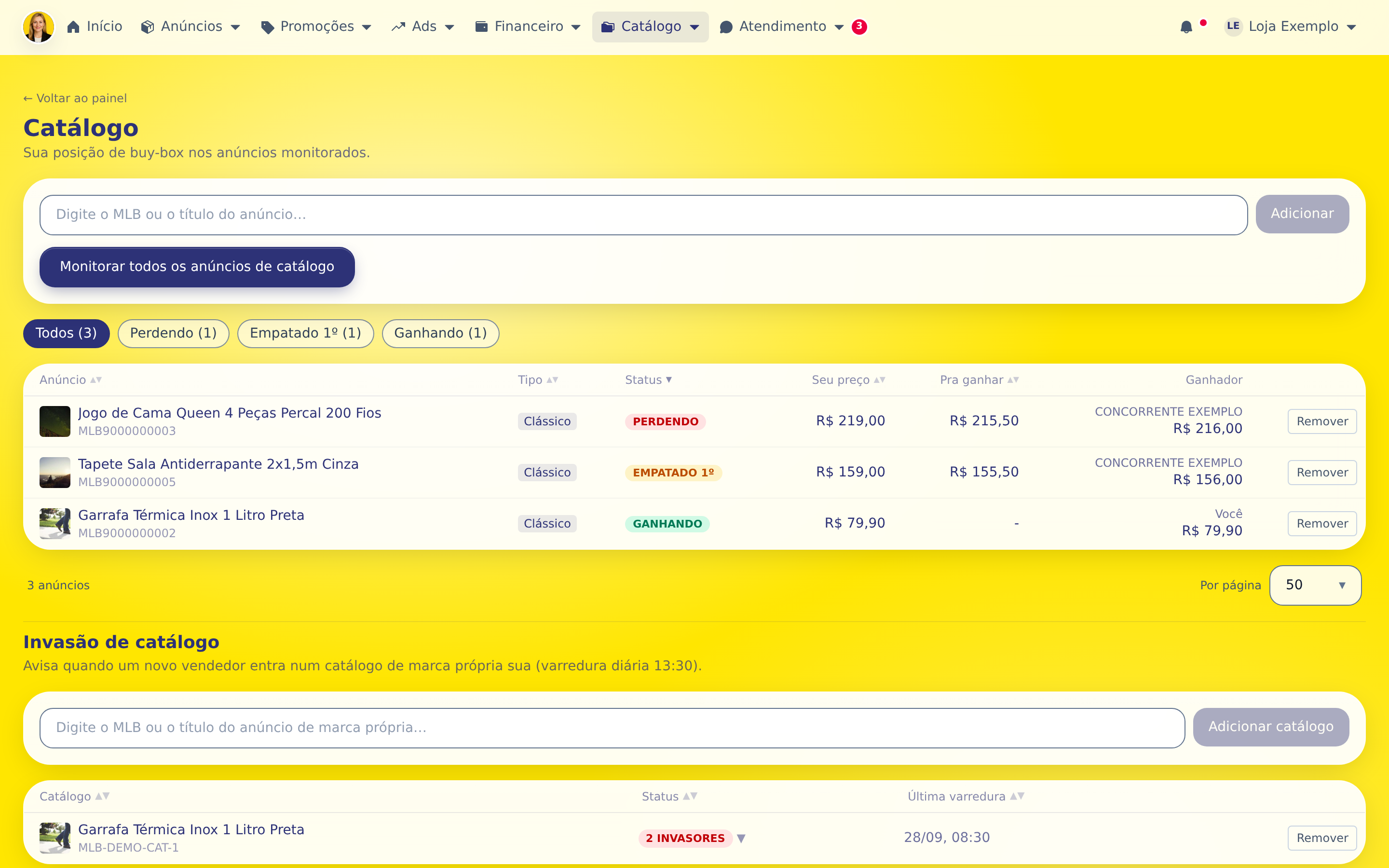Sort by Anúncio column arrows

[96, 380]
